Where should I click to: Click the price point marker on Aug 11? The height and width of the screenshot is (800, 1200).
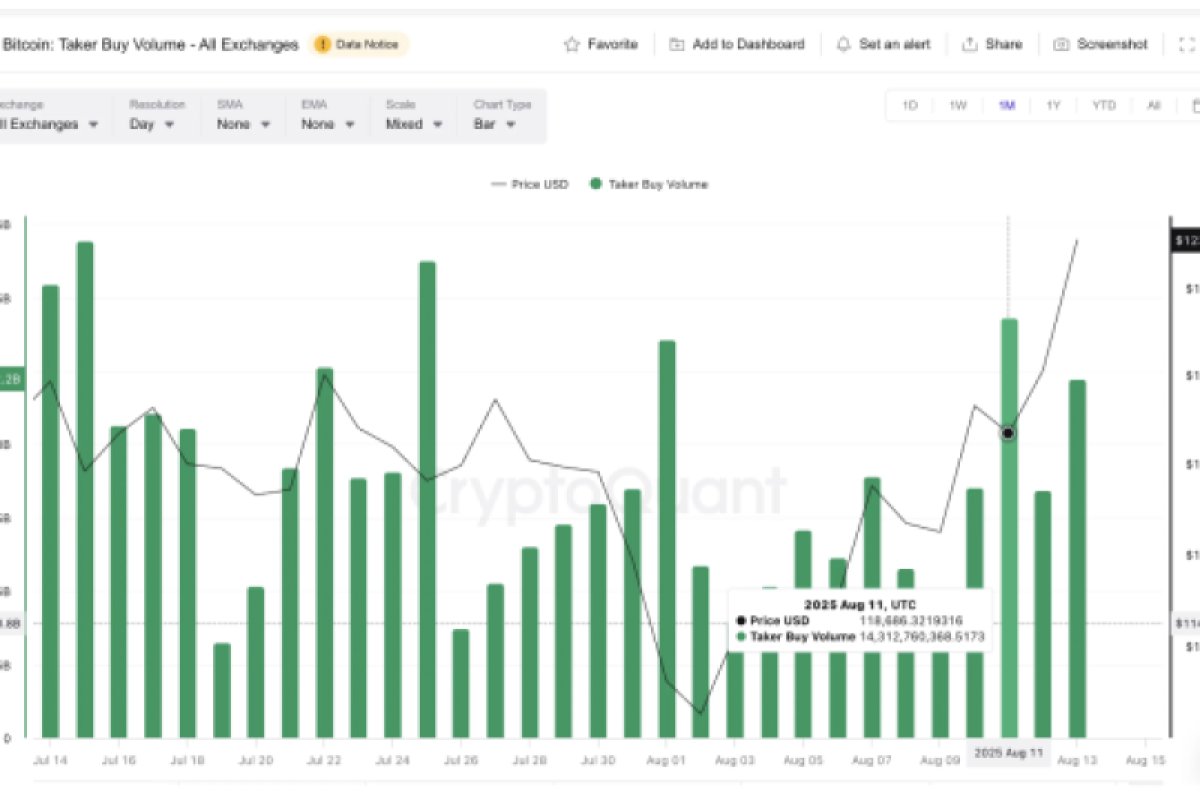click(1008, 433)
